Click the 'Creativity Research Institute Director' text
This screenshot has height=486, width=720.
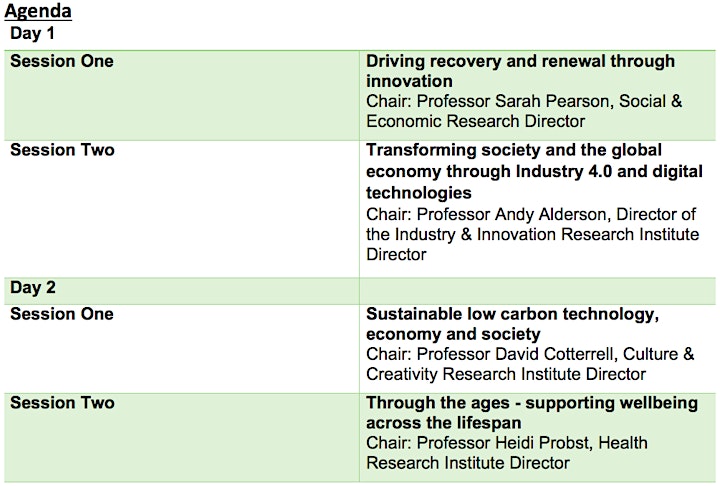506,374
